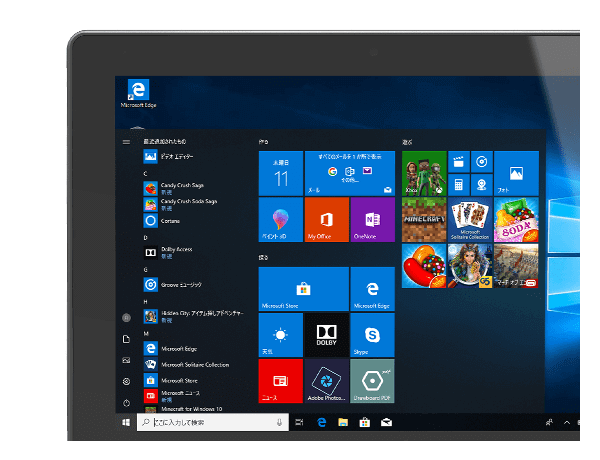
Task: Open the Paint 3D tile
Action: 281,220
